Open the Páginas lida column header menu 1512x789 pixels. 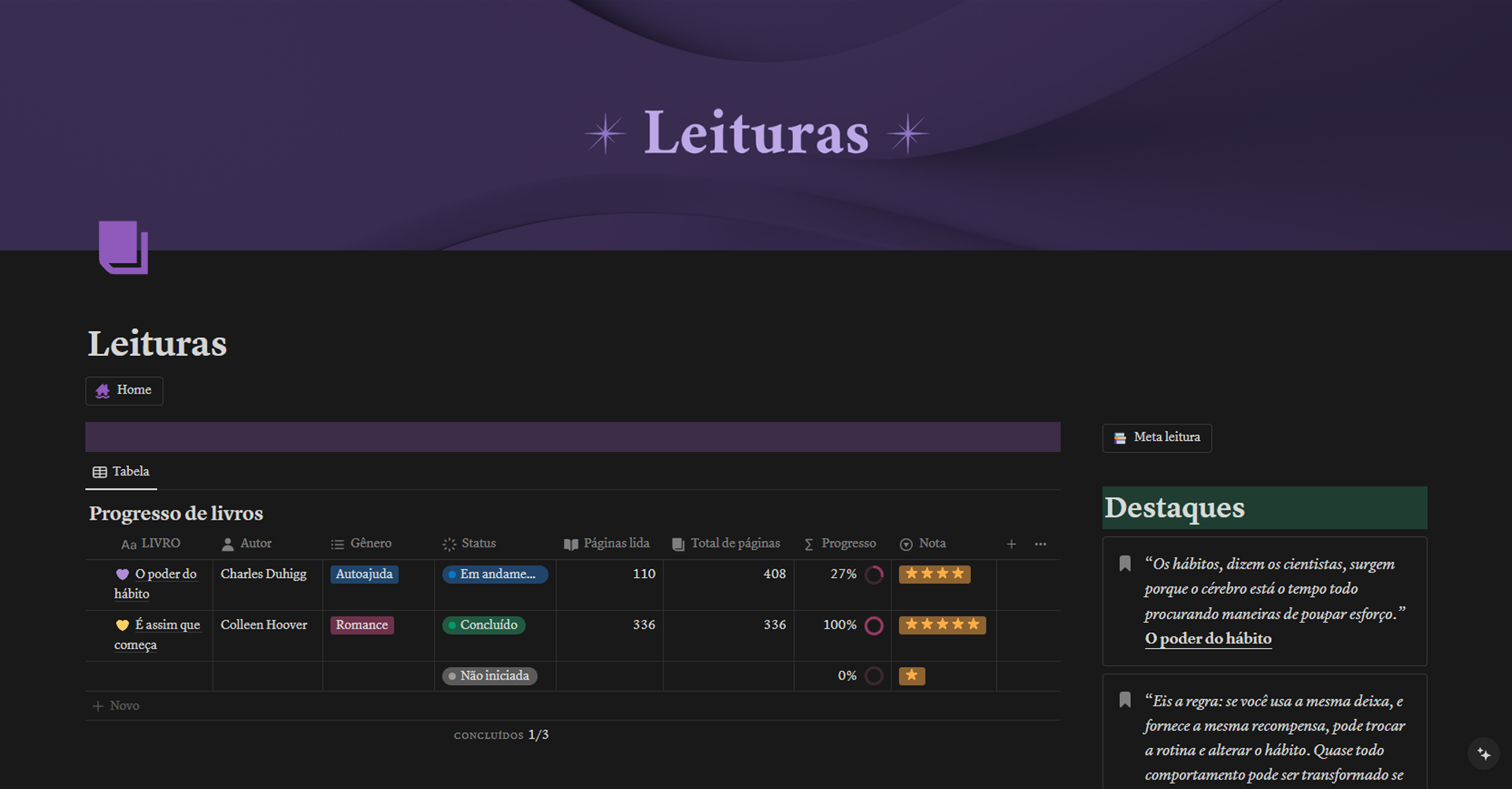[x=607, y=543]
